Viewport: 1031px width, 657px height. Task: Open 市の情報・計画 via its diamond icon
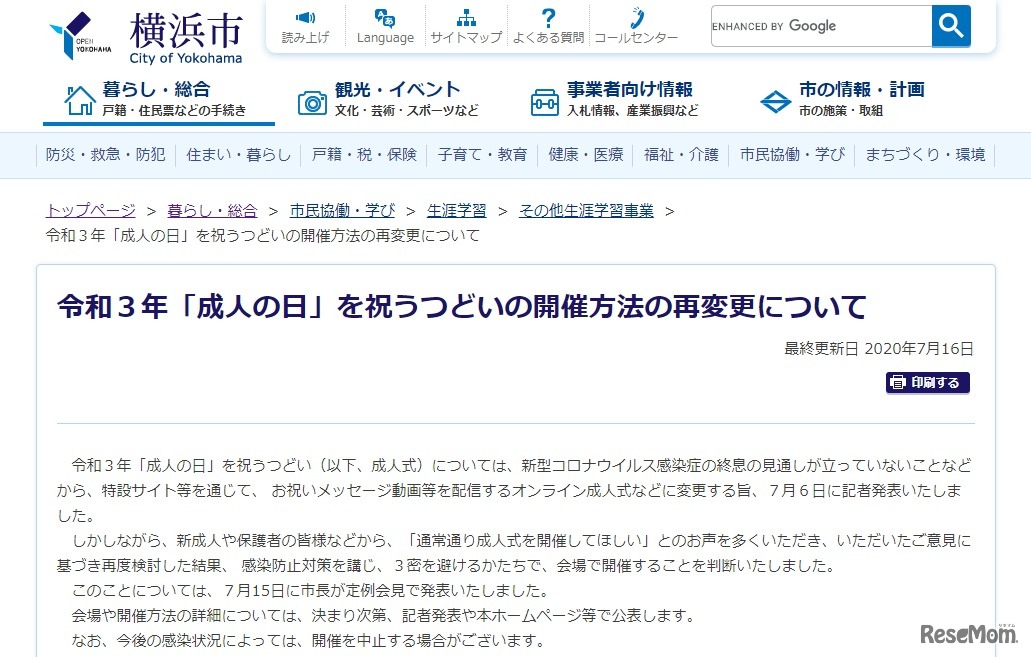[x=776, y=99]
